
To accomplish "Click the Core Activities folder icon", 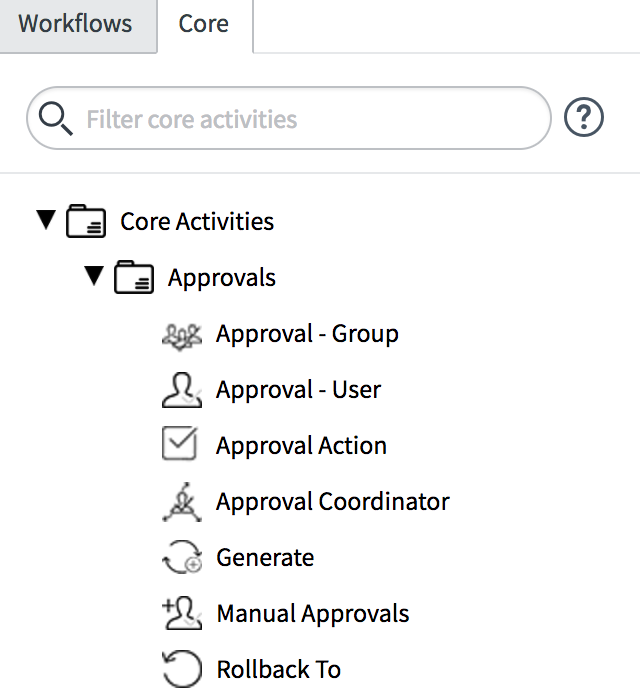I will click(86, 221).
